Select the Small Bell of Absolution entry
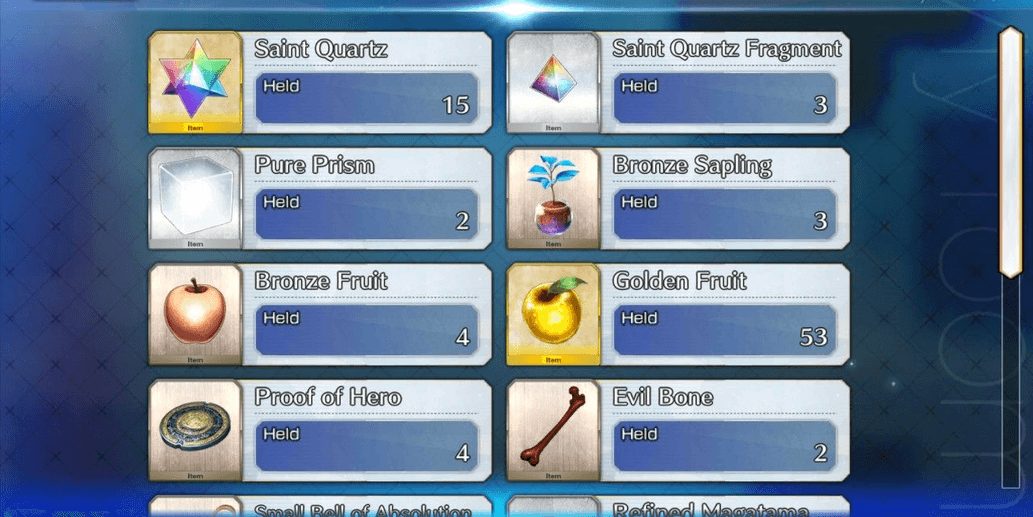 point(320,506)
